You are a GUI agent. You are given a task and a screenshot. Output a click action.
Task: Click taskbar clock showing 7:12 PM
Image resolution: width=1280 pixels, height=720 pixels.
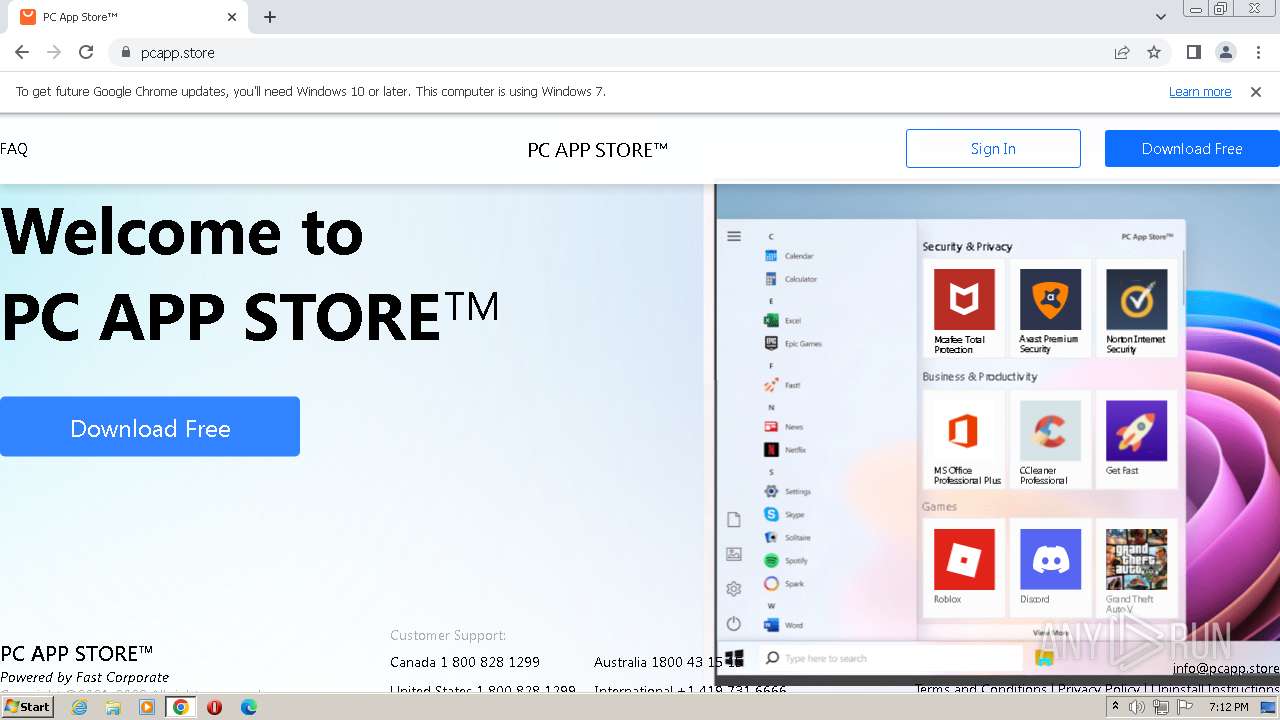pos(1228,707)
